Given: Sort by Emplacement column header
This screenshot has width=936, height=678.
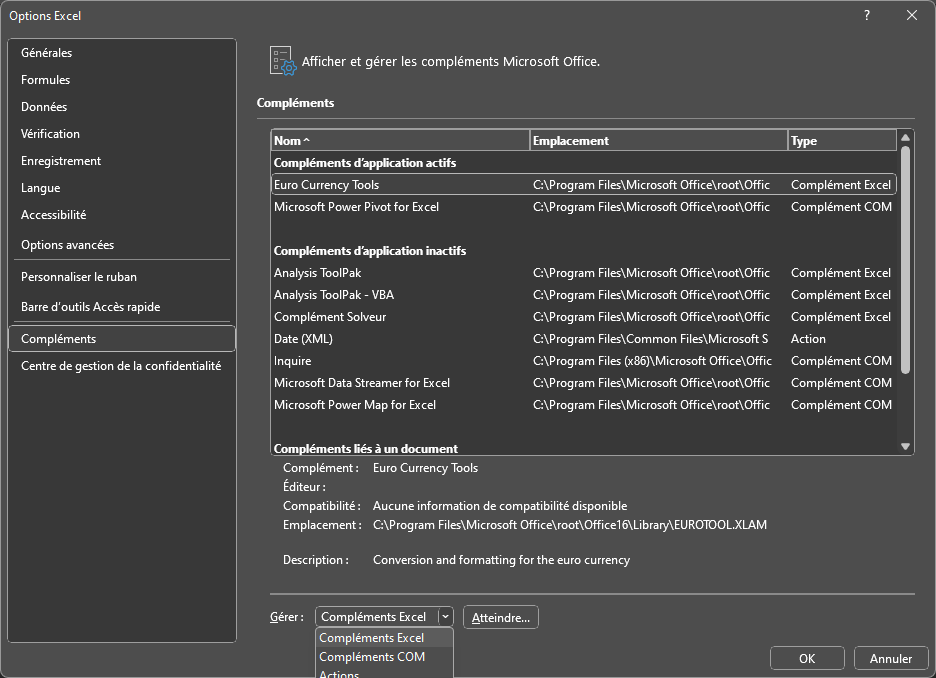Looking at the screenshot, I should (x=658, y=140).
